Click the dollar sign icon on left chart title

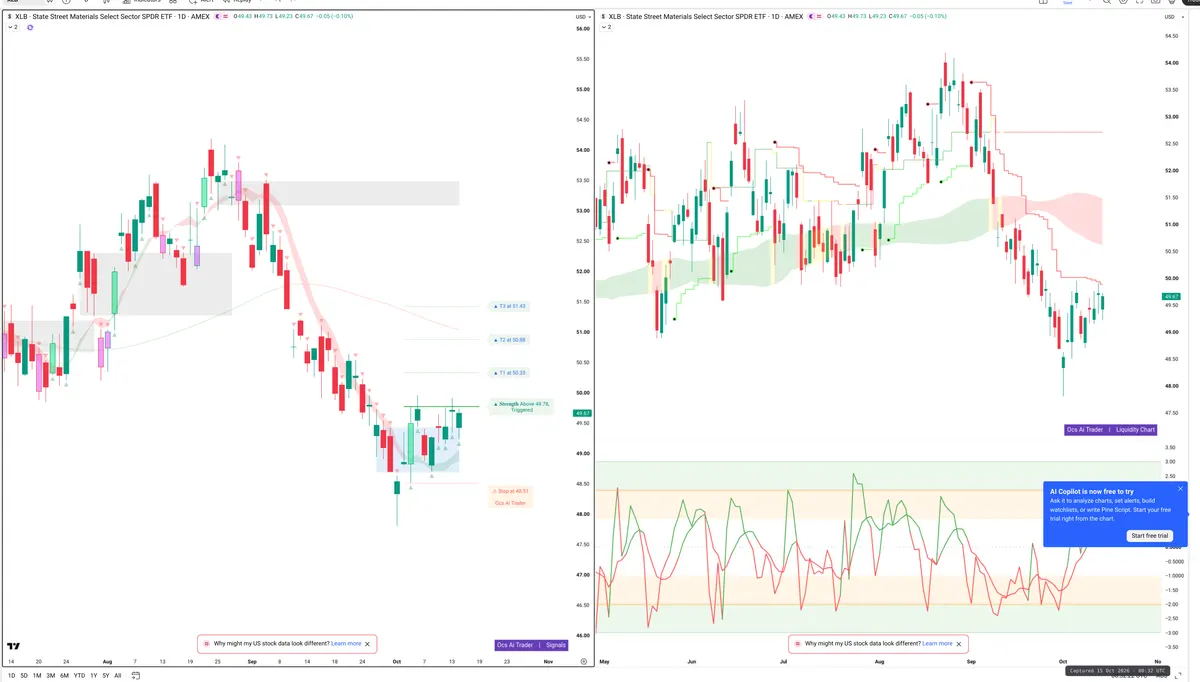(9, 17)
